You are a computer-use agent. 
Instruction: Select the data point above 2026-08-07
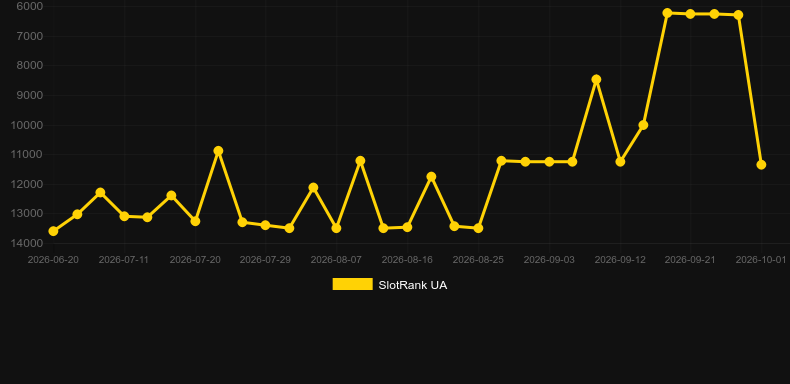coord(336,228)
